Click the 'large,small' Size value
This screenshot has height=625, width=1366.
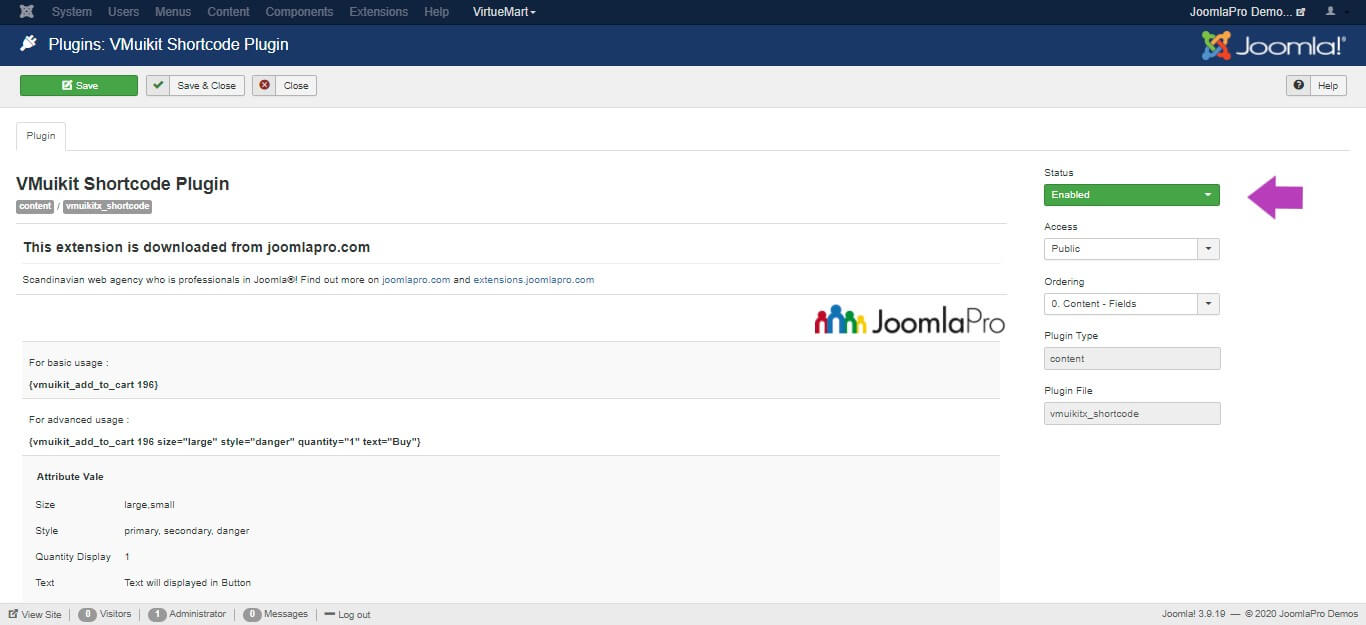pyautogui.click(x=149, y=505)
